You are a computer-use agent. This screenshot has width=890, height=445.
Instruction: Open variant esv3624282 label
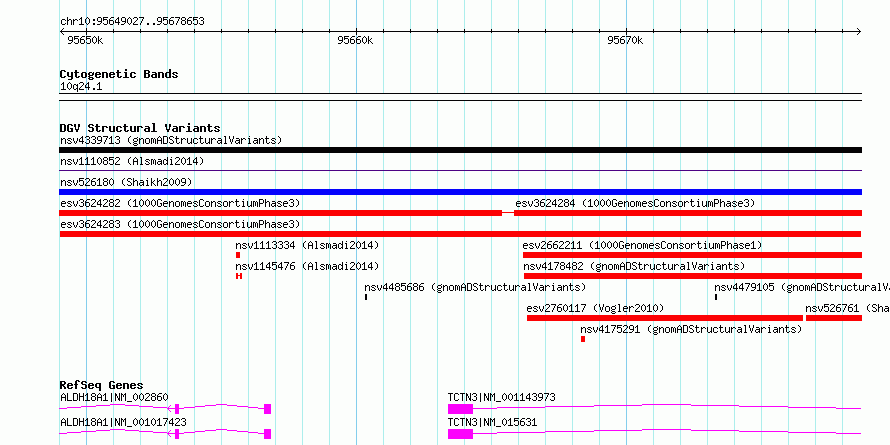tap(180, 203)
